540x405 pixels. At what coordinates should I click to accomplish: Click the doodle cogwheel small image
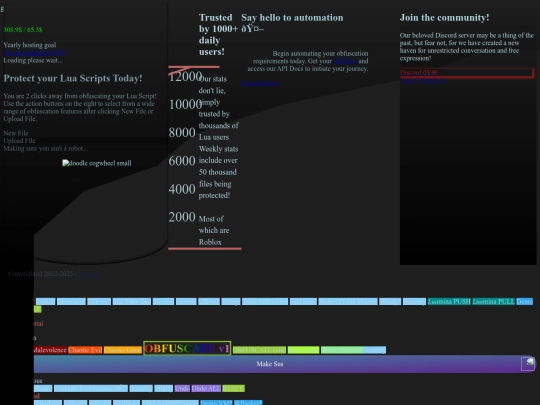click(96, 163)
